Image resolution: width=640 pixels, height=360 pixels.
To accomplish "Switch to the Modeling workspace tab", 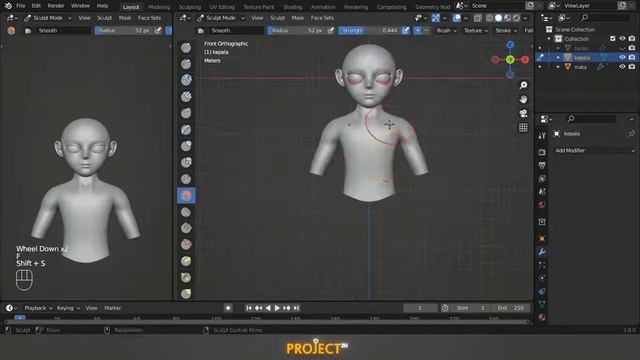I will 159,7.
